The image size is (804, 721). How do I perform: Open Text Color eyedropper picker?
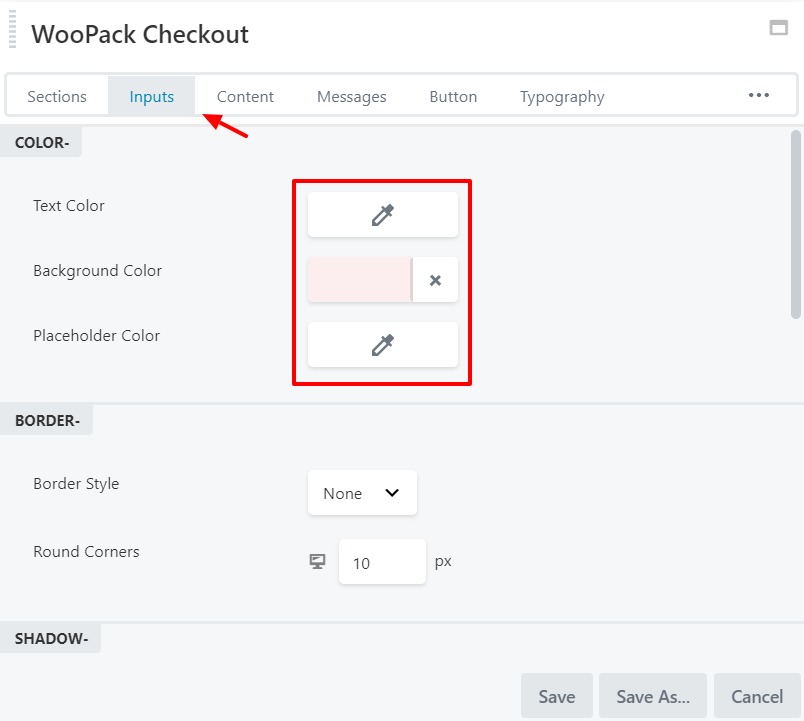pos(383,214)
